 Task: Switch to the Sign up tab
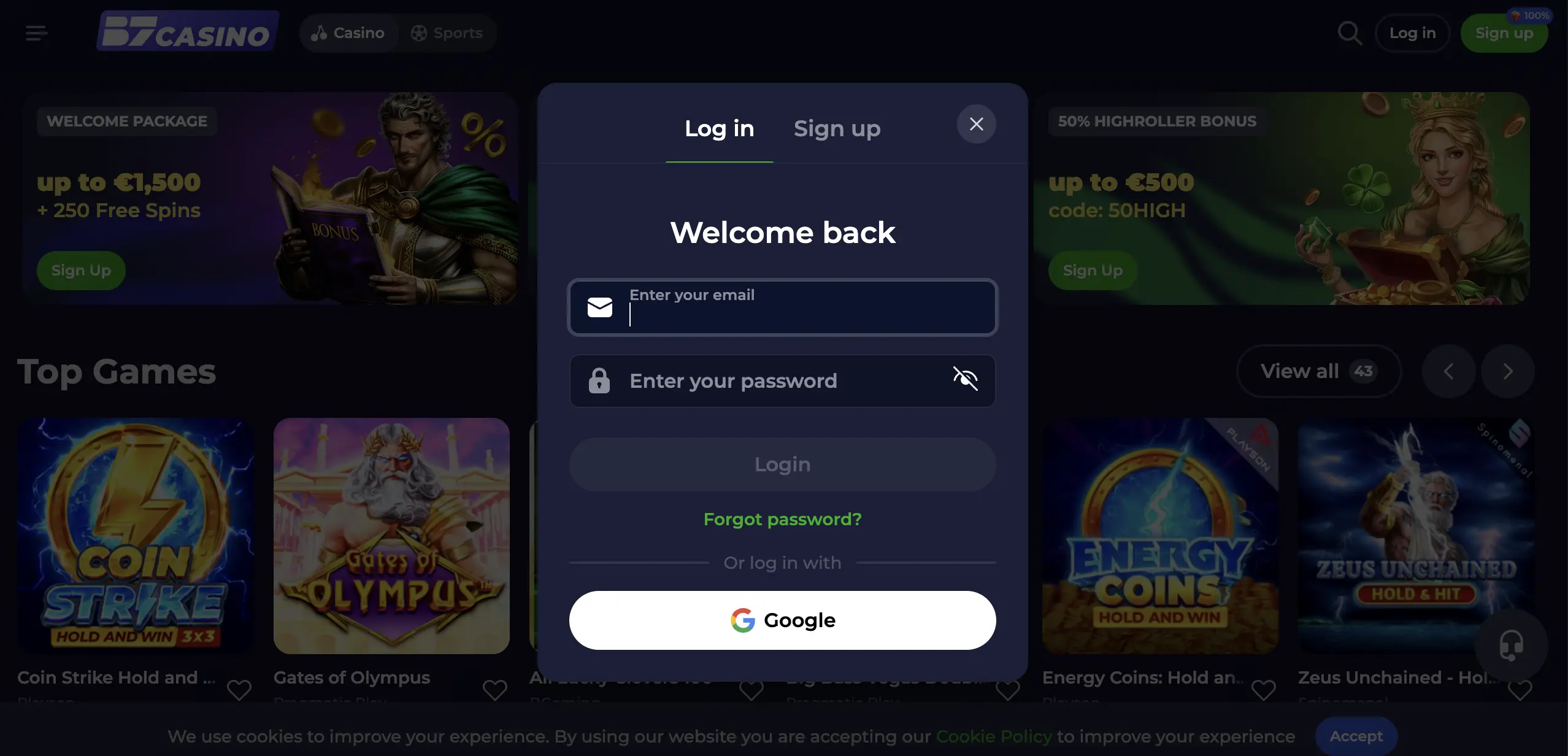coord(837,129)
